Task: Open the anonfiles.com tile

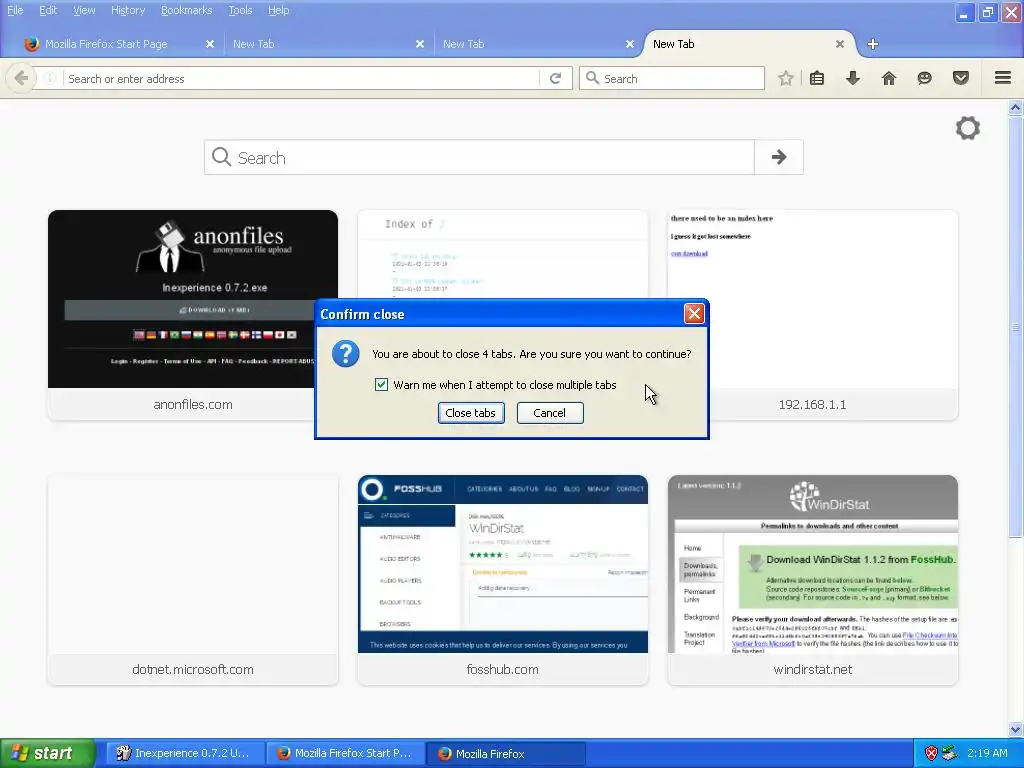Action: click(193, 315)
